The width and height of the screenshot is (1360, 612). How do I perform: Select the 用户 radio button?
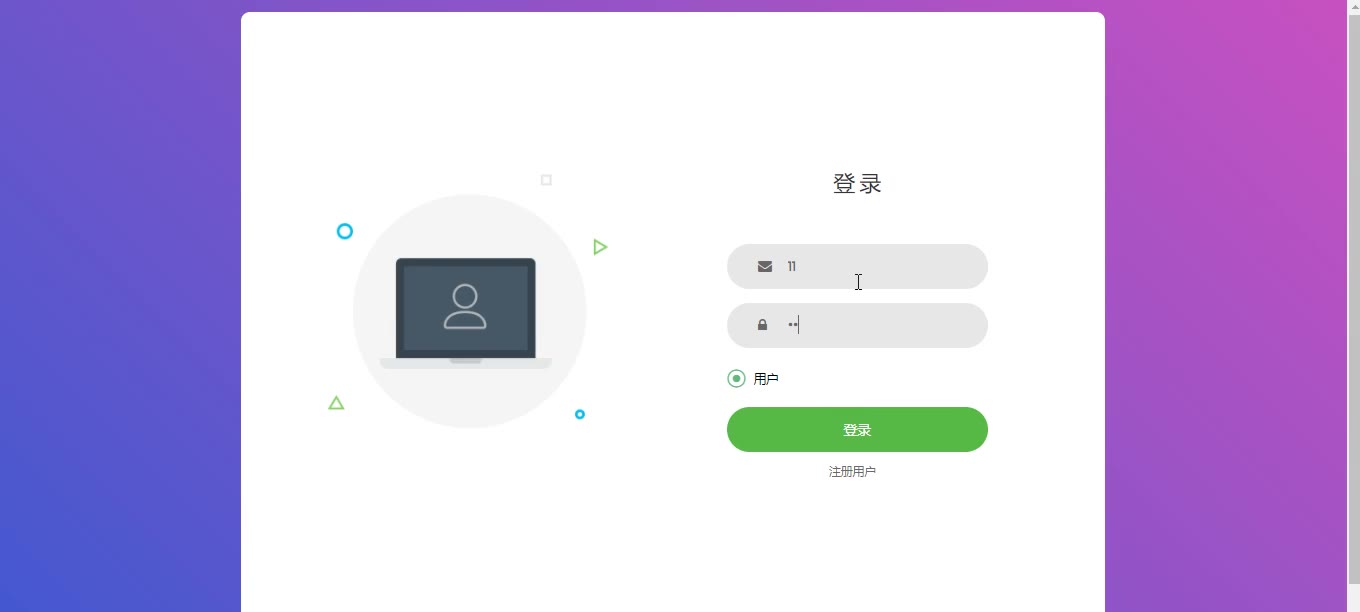point(736,378)
